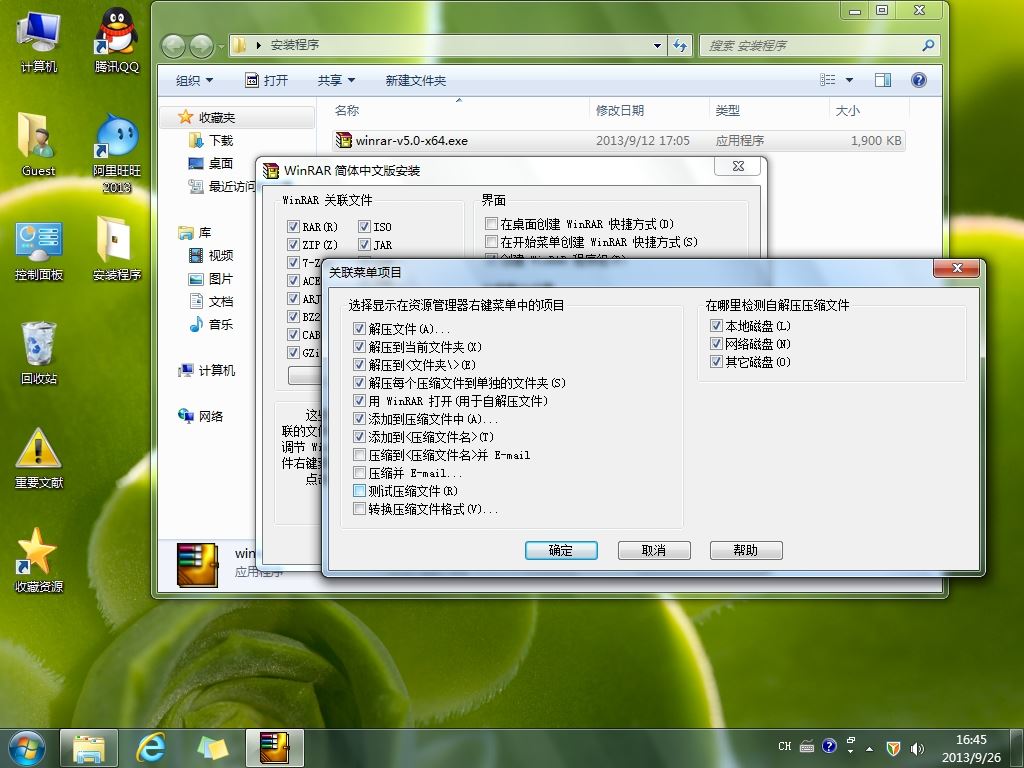The height and width of the screenshot is (768, 1024).
Task: Confirm with the 确定 button
Action: point(561,551)
